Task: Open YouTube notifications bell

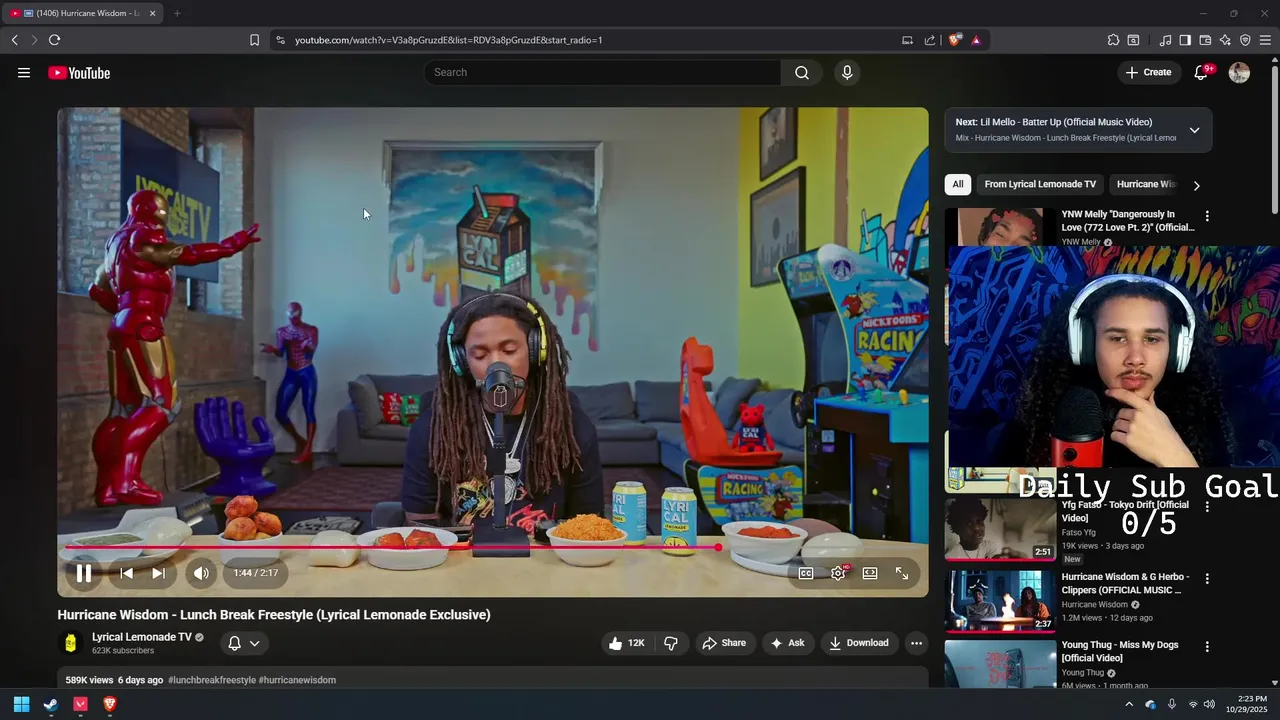Action: click(1202, 72)
